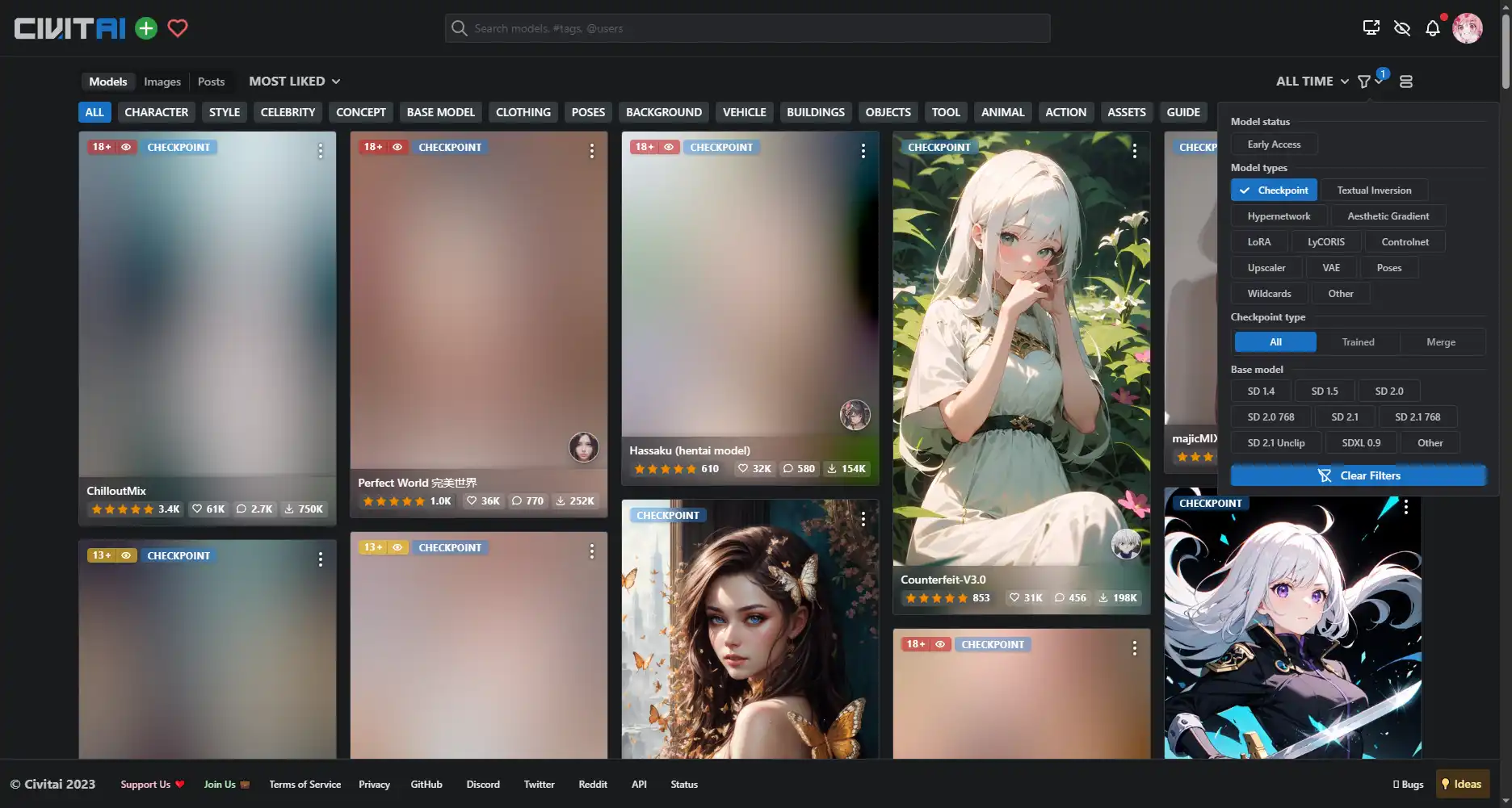Switch to the Images tab
The height and width of the screenshot is (808, 1512).
(x=162, y=82)
